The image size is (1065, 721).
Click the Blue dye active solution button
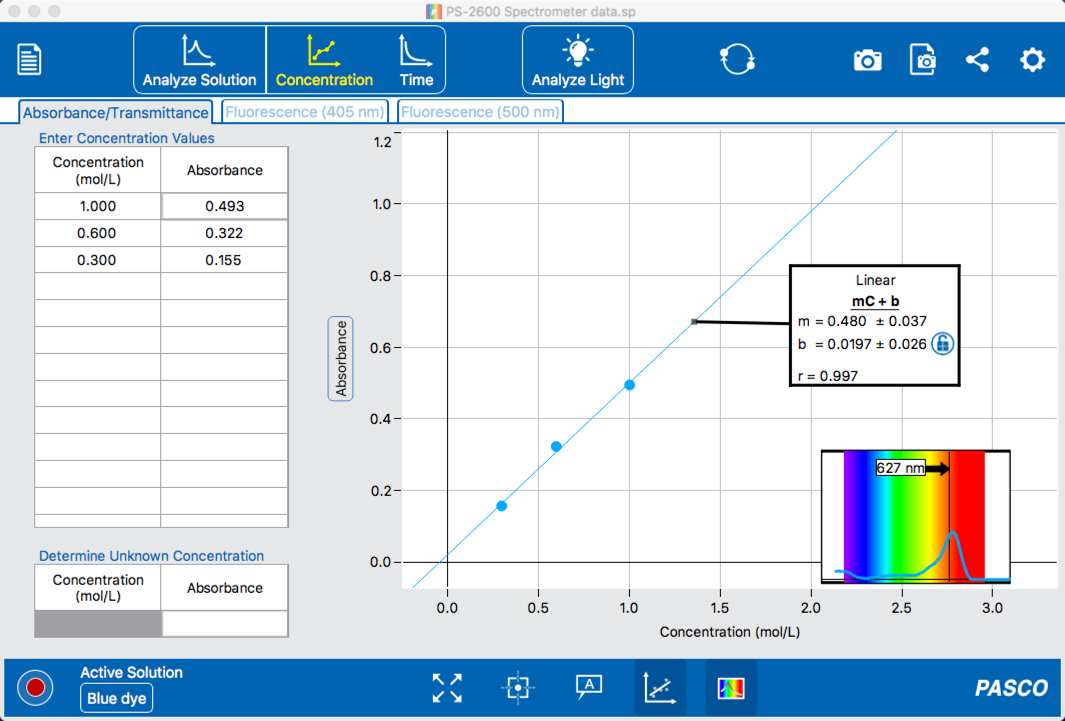coord(116,698)
